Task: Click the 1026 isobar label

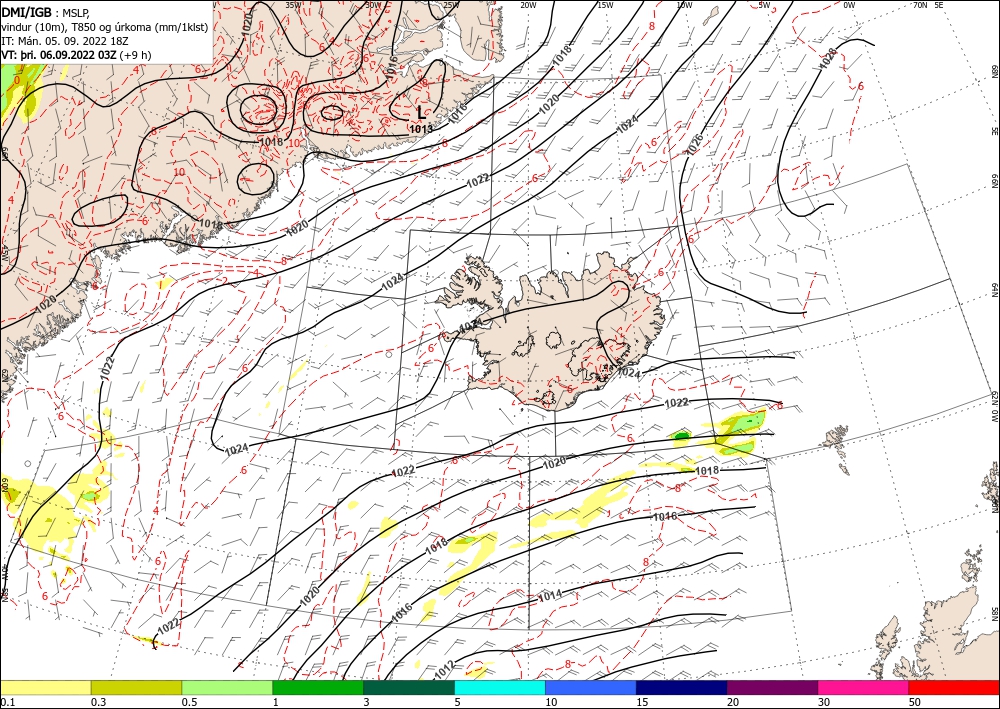Action: click(695, 145)
